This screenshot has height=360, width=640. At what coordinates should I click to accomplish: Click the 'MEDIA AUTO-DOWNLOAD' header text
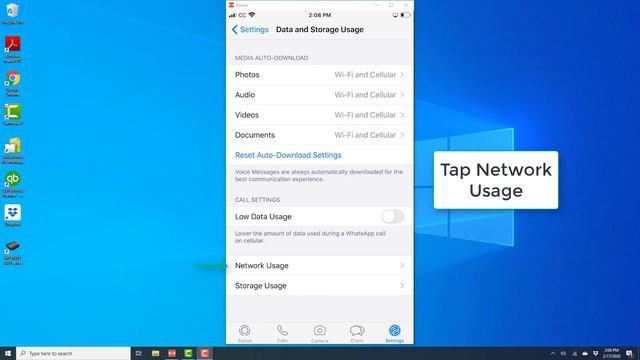click(271, 58)
